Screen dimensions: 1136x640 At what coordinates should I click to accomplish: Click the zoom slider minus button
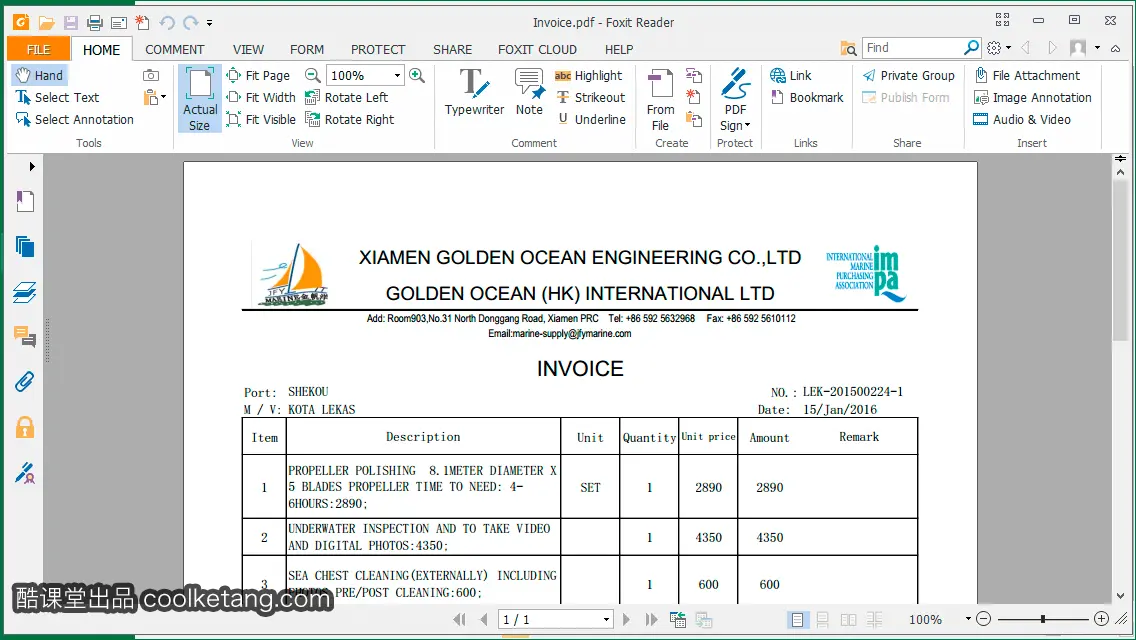[x=983, y=619]
